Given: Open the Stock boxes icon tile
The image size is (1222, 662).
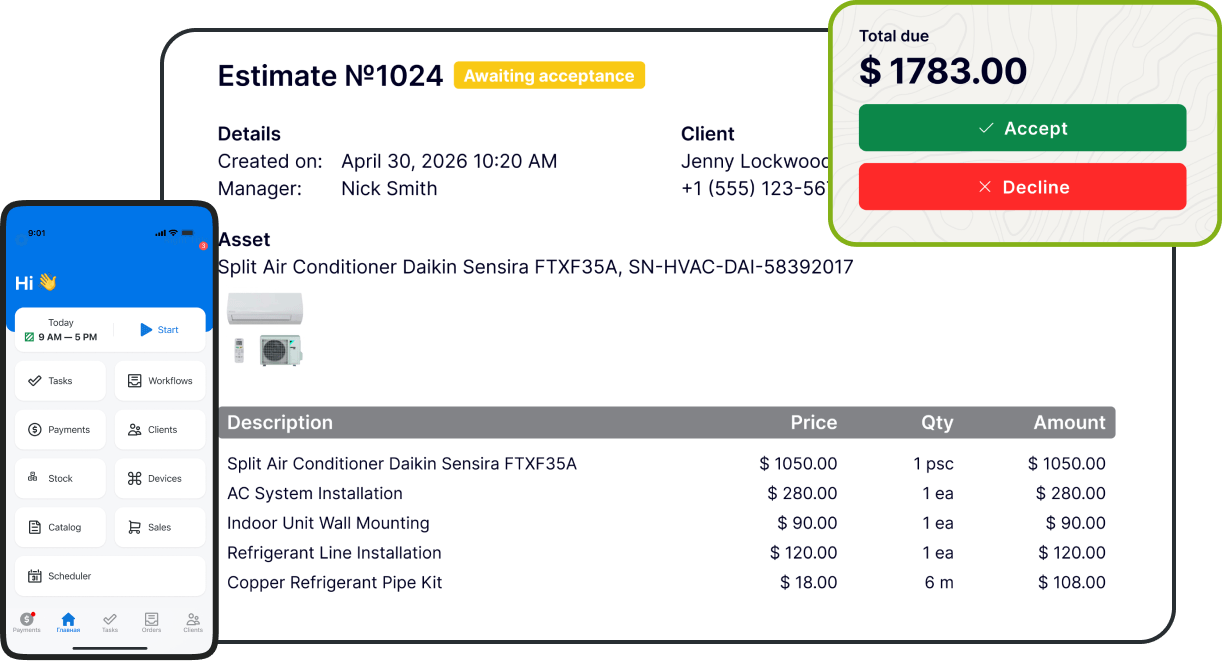Looking at the screenshot, I should click(60, 479).
